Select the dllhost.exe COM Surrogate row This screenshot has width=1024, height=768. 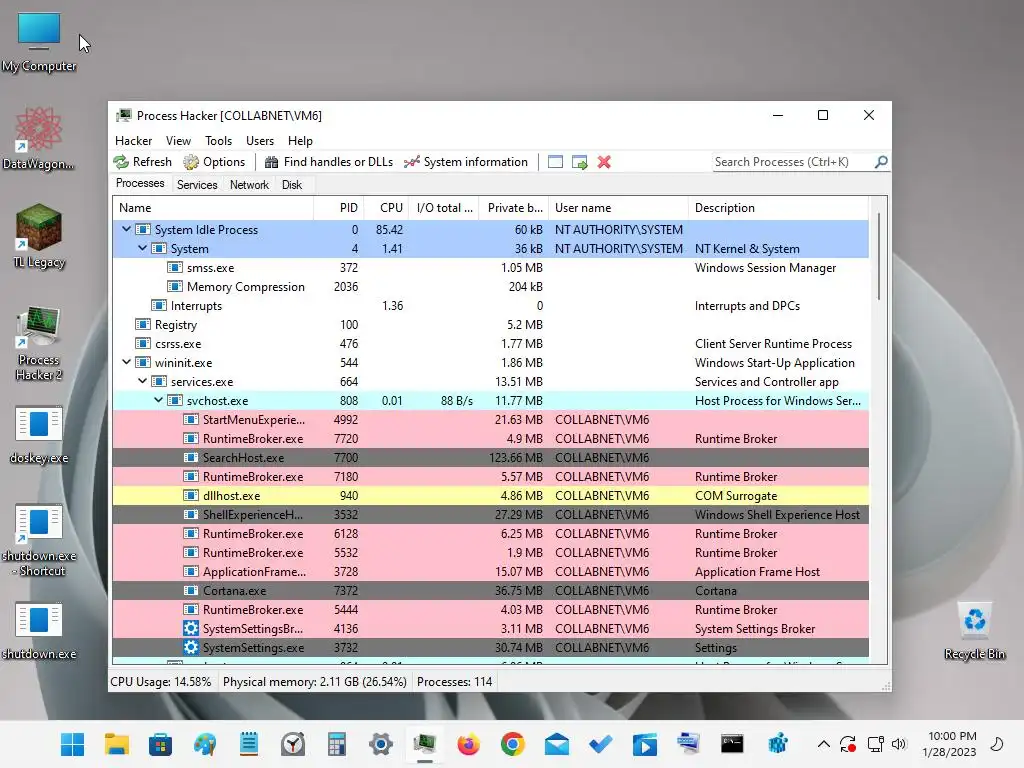coord(490,496)
